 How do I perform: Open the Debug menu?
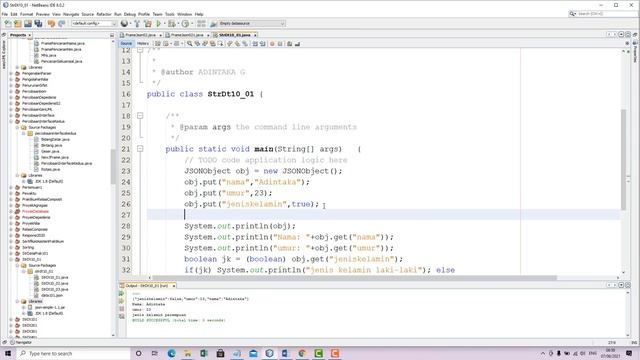point(130,14)
